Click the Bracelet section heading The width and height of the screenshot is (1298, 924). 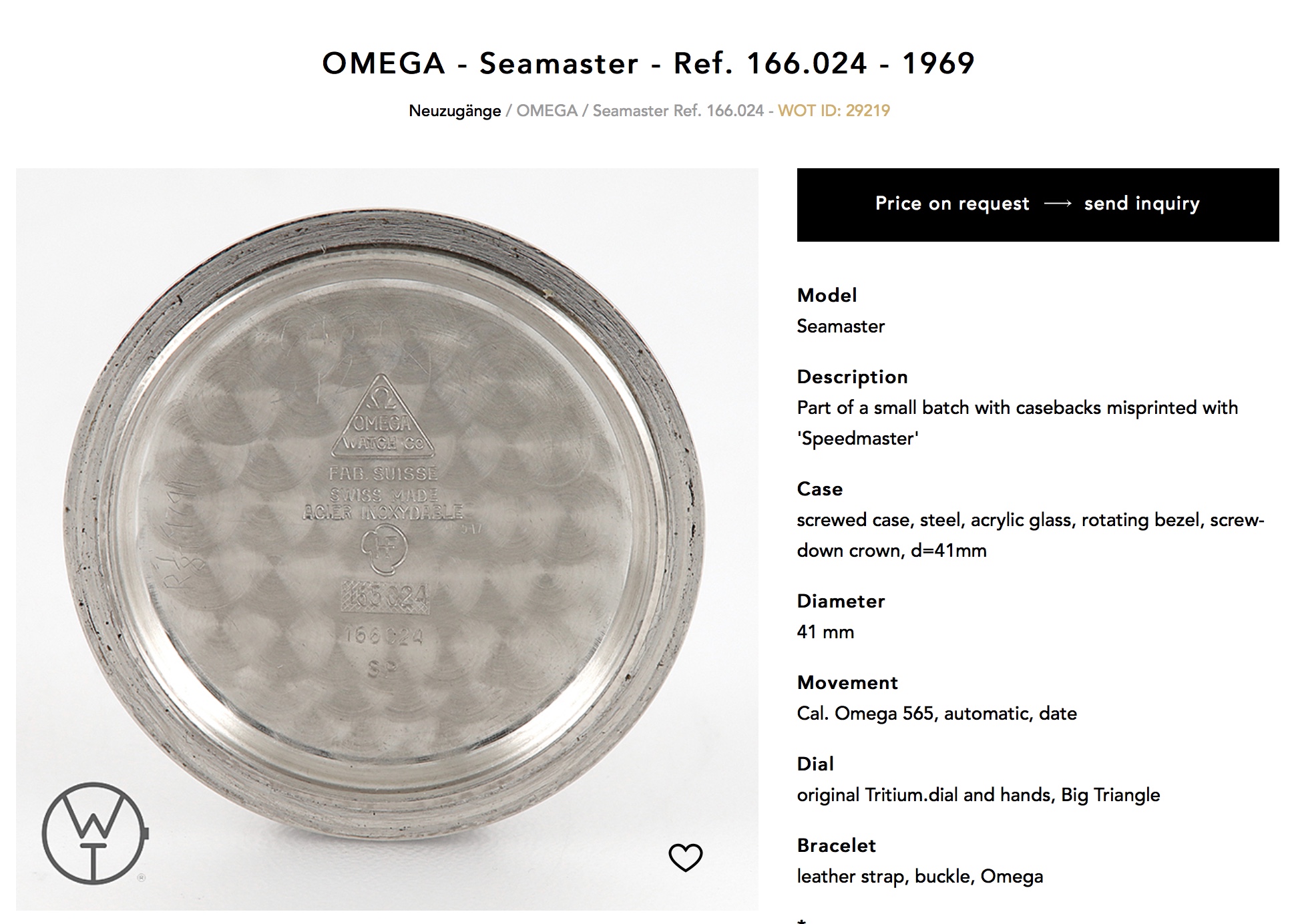836,845
